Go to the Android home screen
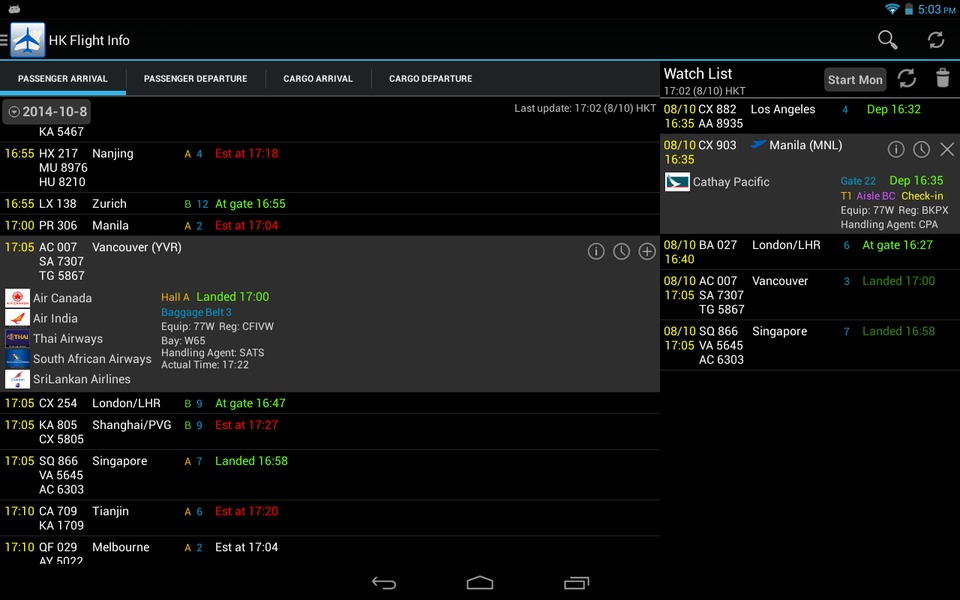This screenshot has width=960, height=600. (x=480, y=583)
